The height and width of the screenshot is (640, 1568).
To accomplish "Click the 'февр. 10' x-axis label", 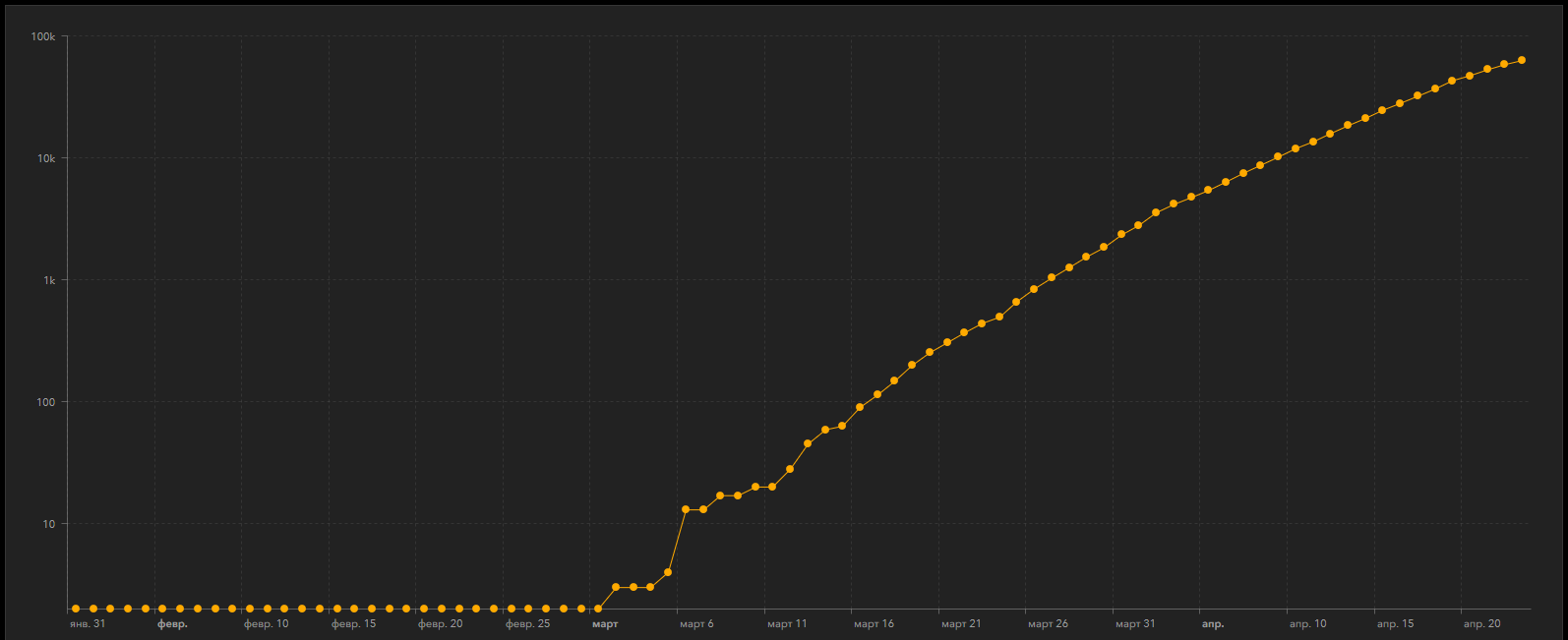I will click(267, 624).
